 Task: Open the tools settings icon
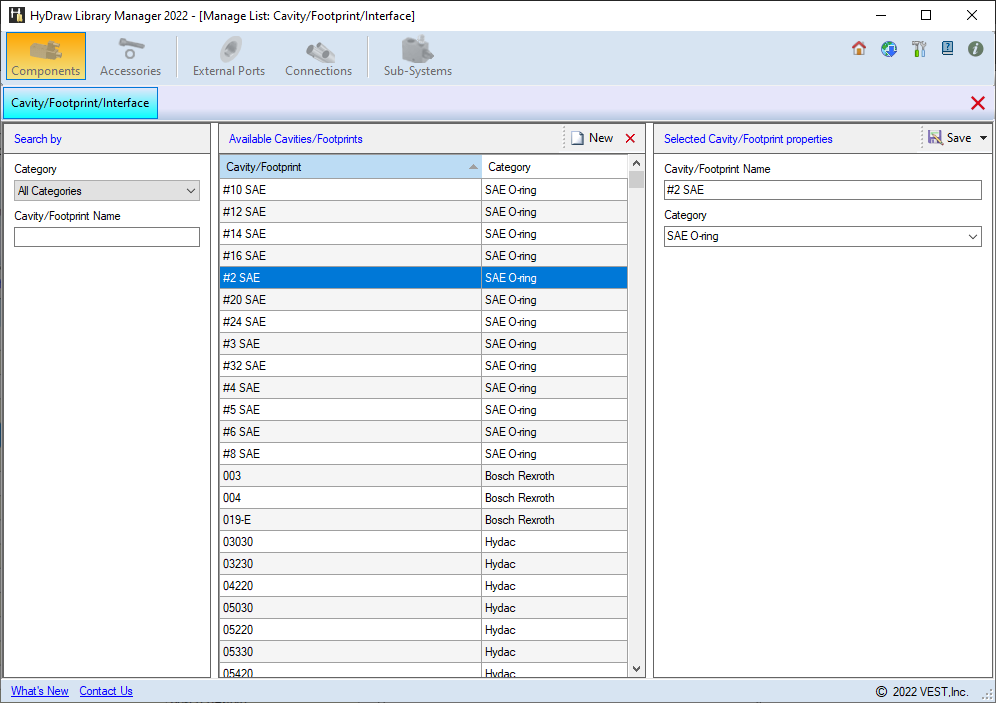click(x=919, y=48)
